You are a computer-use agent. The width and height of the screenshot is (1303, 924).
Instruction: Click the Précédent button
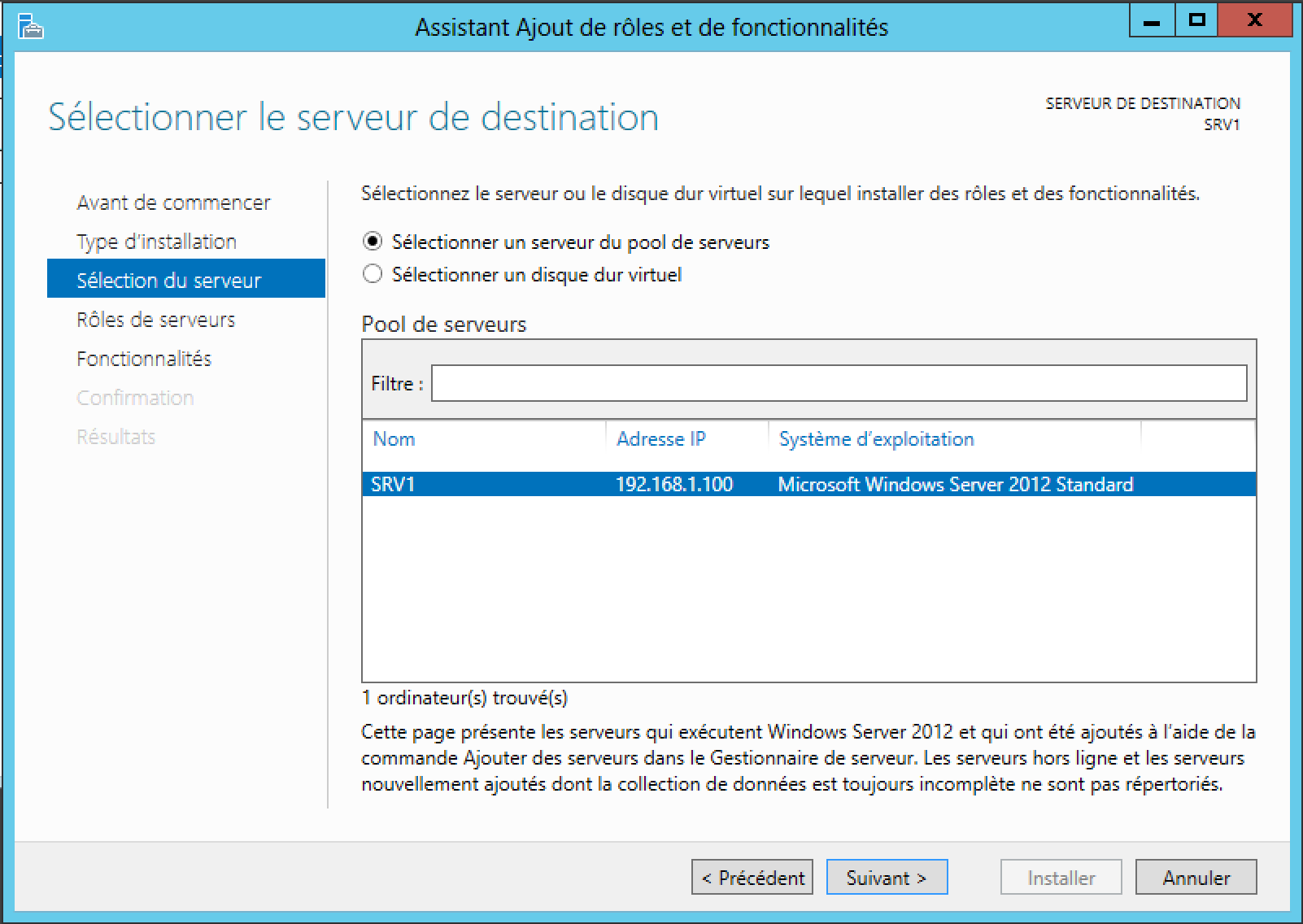point(752,878)
